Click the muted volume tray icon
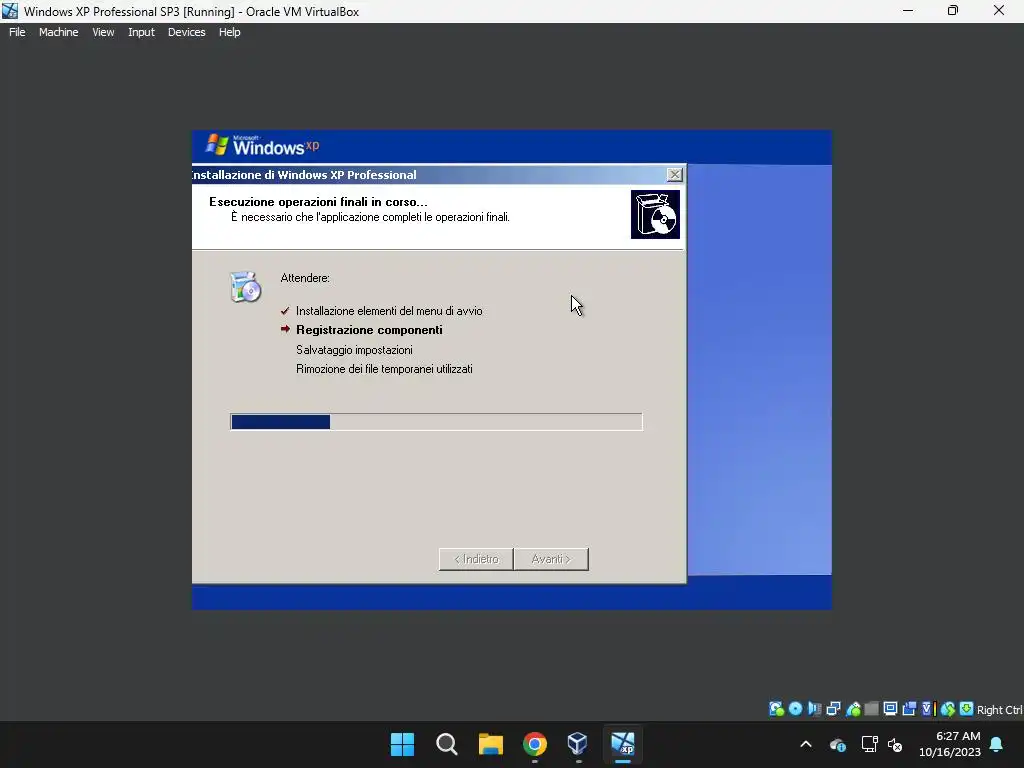The height and width of the screenshot is (768, 1024). (x=895, y=744)
